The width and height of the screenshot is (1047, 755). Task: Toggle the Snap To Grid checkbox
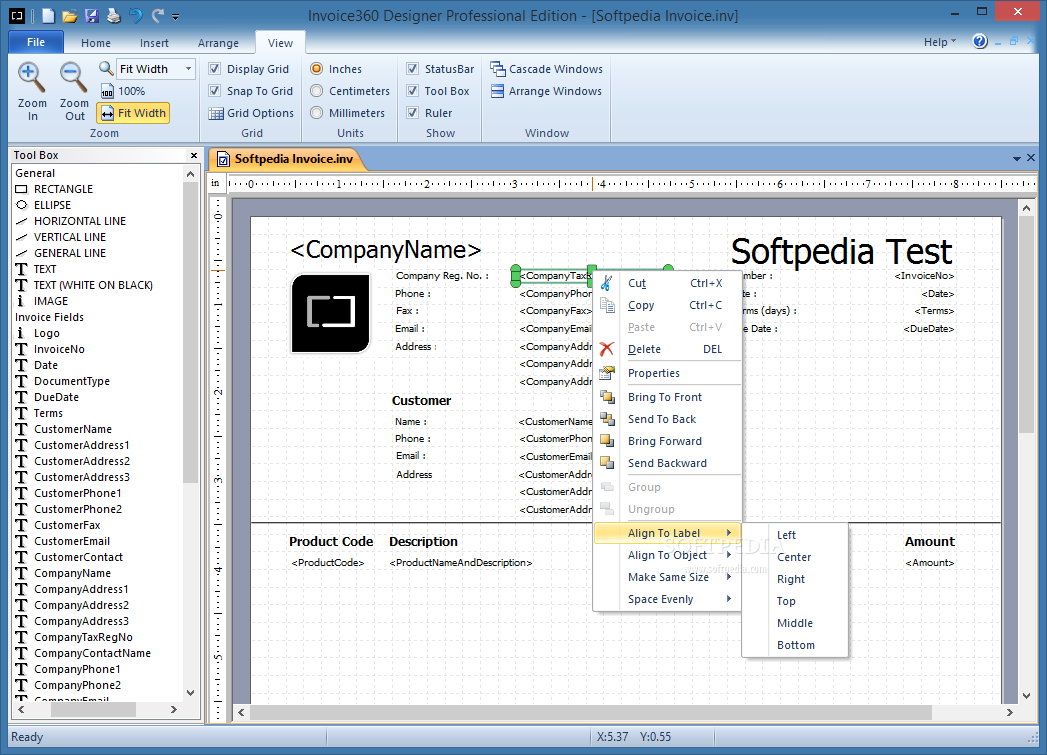click(214, 91)
